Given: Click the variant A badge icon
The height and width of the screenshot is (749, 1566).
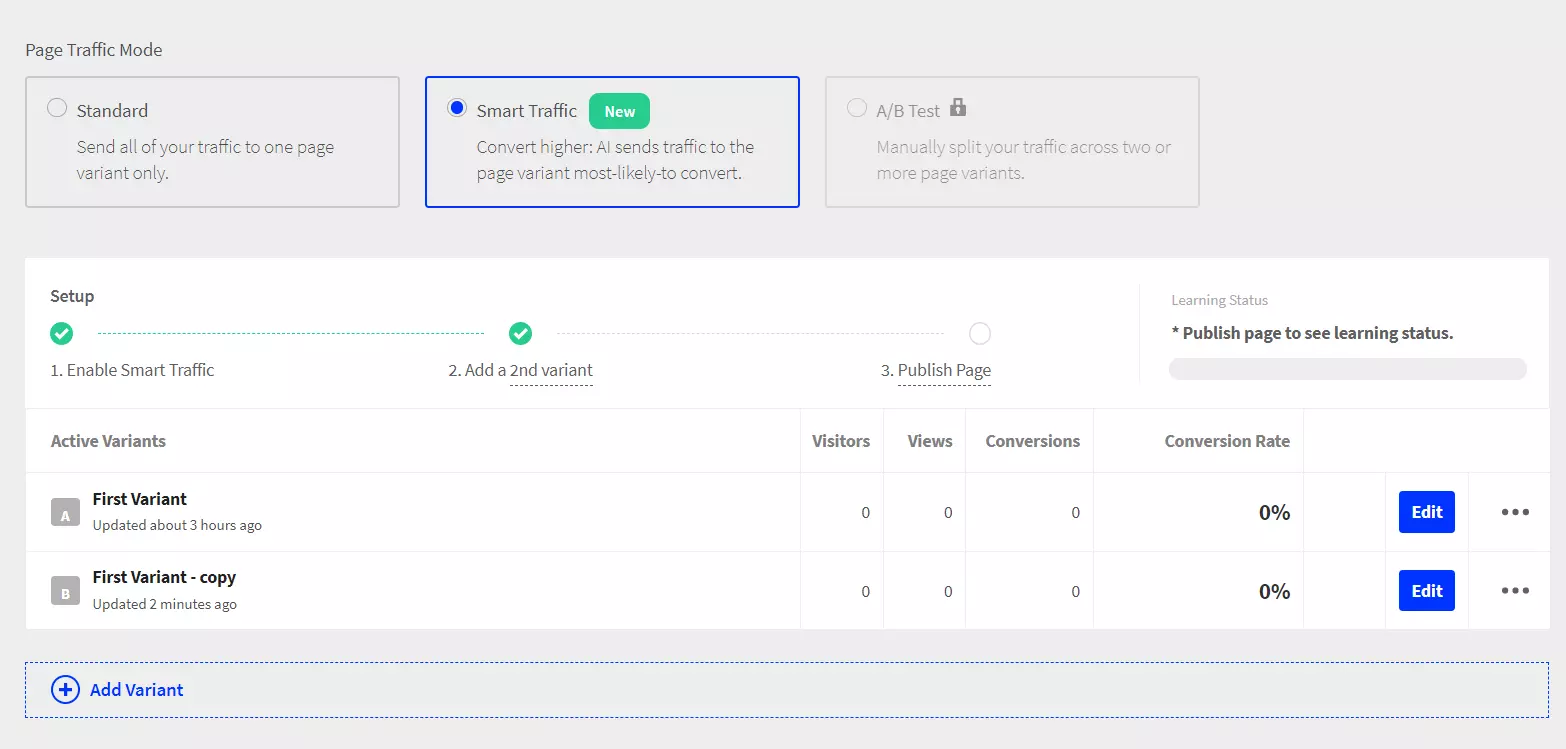Looking at the screenshot, I should coord(65,513).
